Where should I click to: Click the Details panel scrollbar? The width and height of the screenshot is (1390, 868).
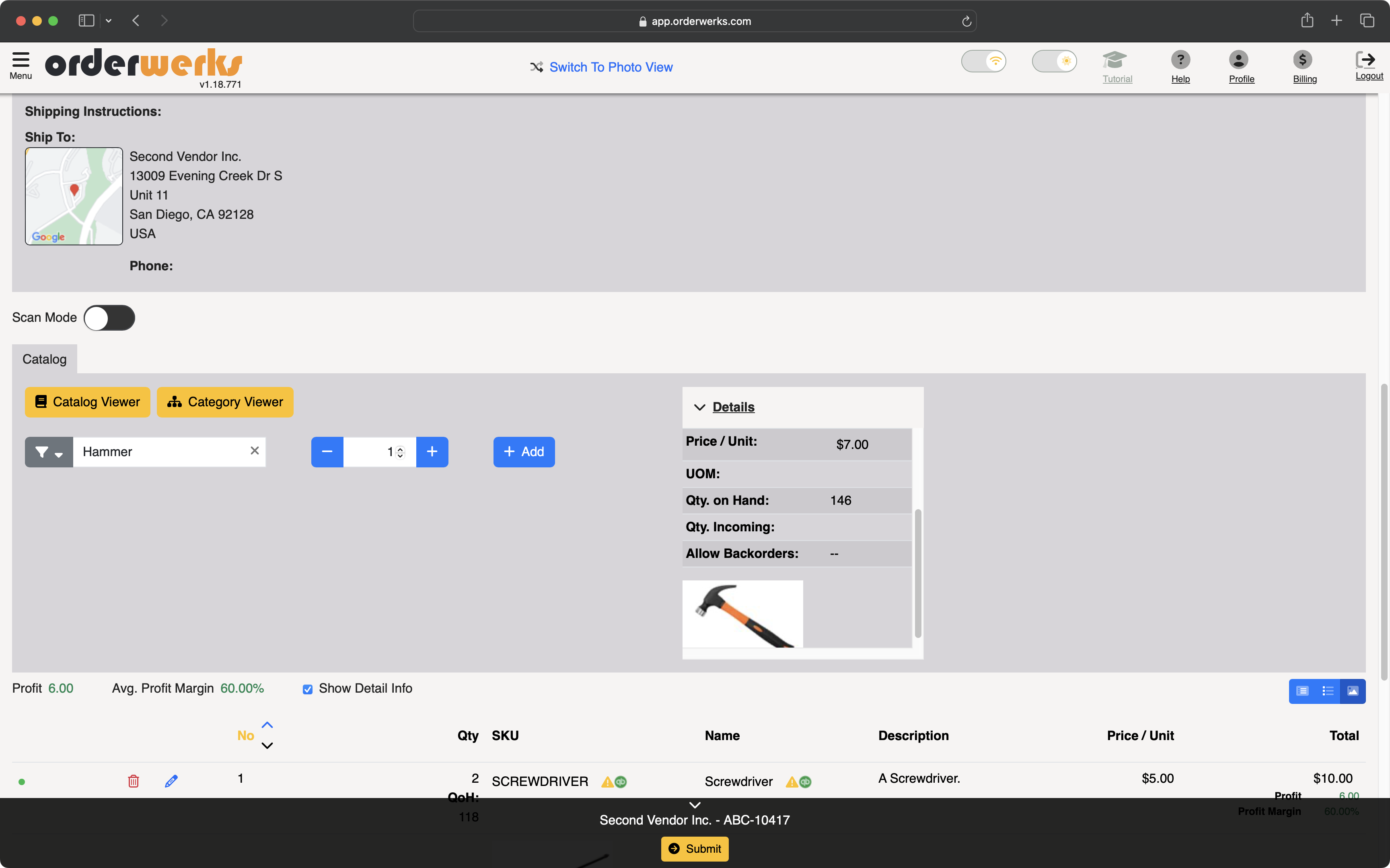coord(918,573)
